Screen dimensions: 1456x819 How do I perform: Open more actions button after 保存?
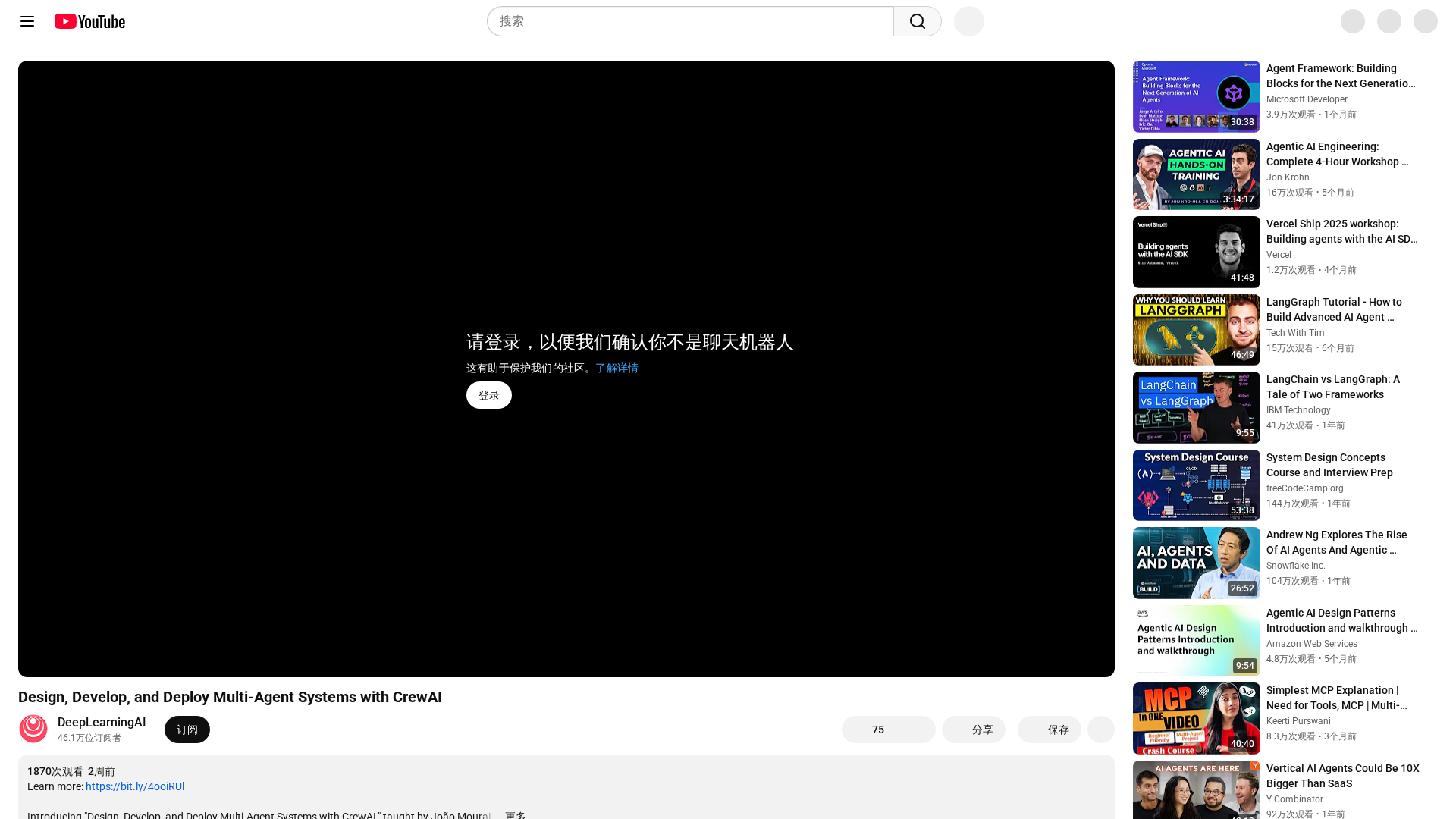(x=1100, y=730)
